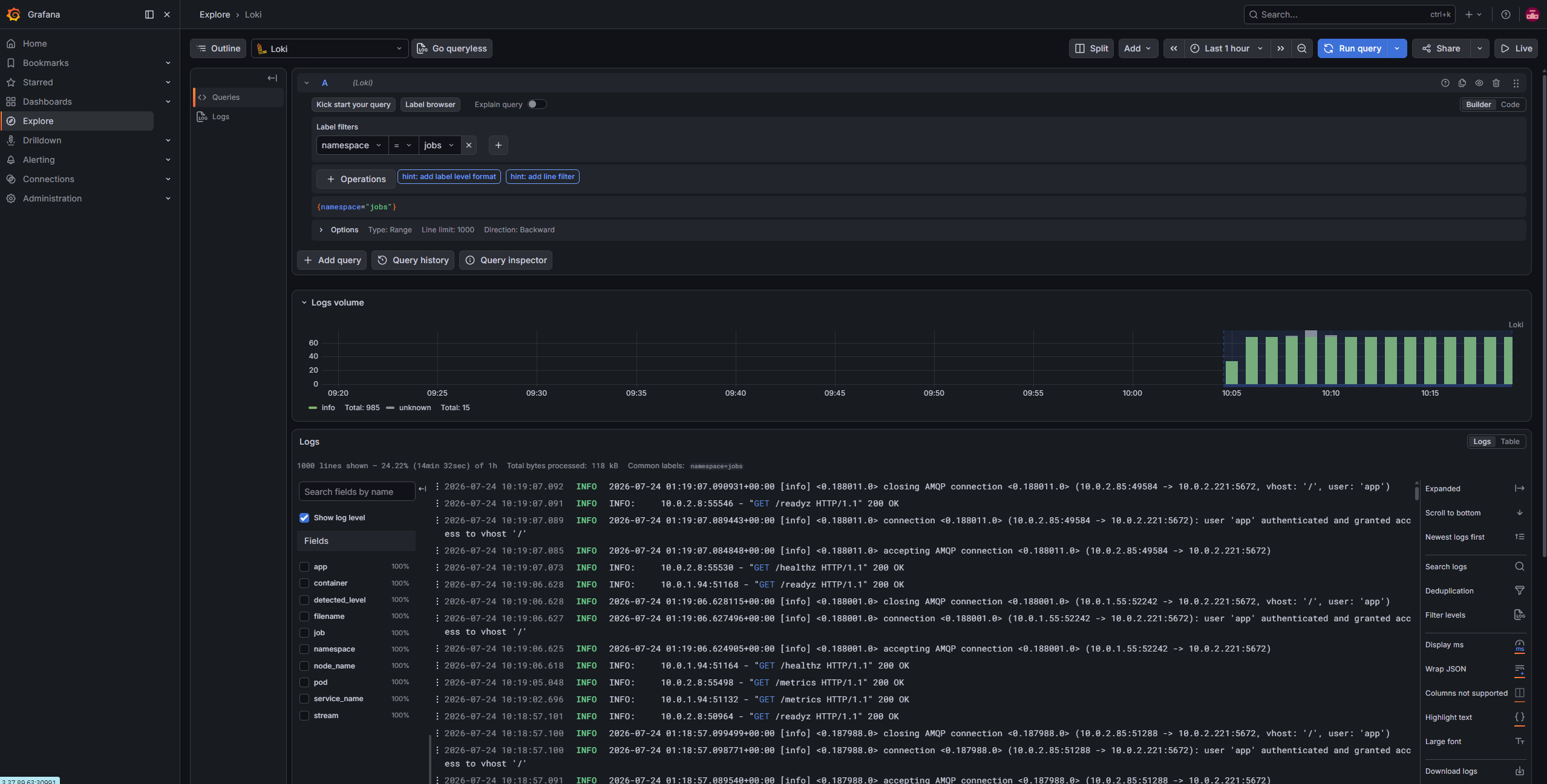
Task: Open the query A help icon
Action: pos(1445,83)
